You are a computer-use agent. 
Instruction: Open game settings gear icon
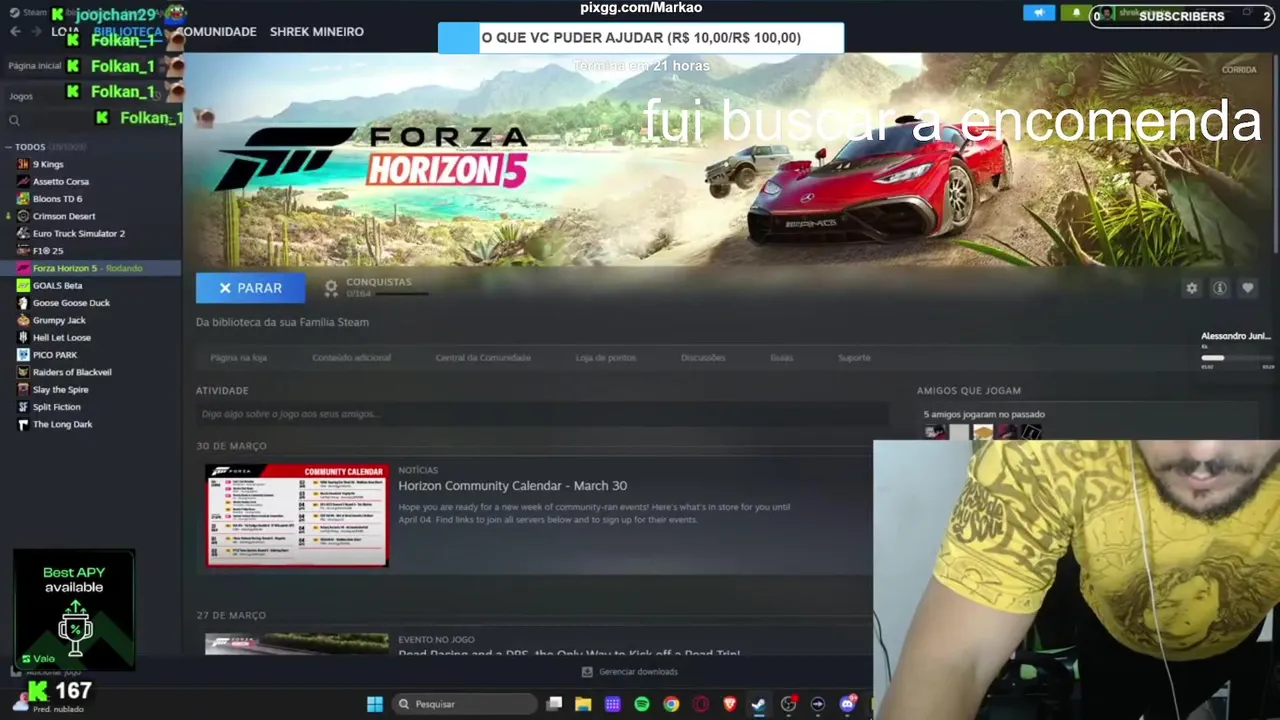pyautogui.click(x=1191, y=288)
